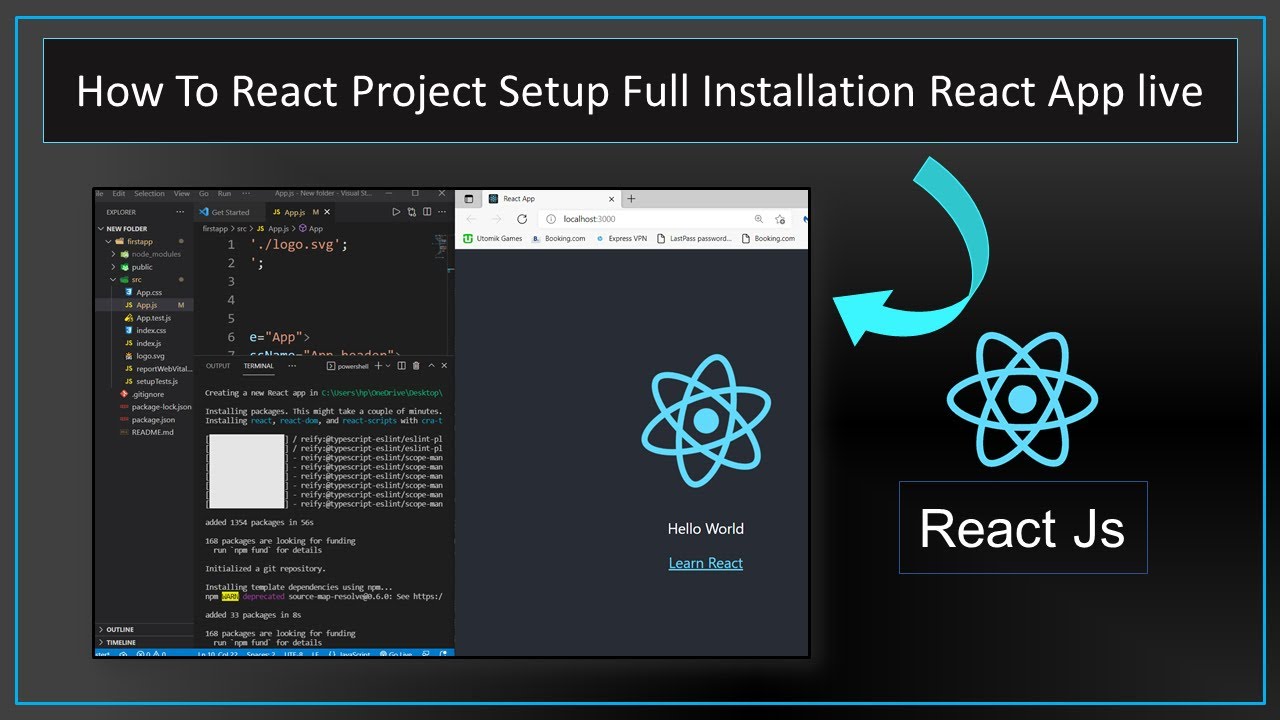Open editor More Actions ellipsis
The width and height of the screenshot is (1280, 720).
[443, 212]
